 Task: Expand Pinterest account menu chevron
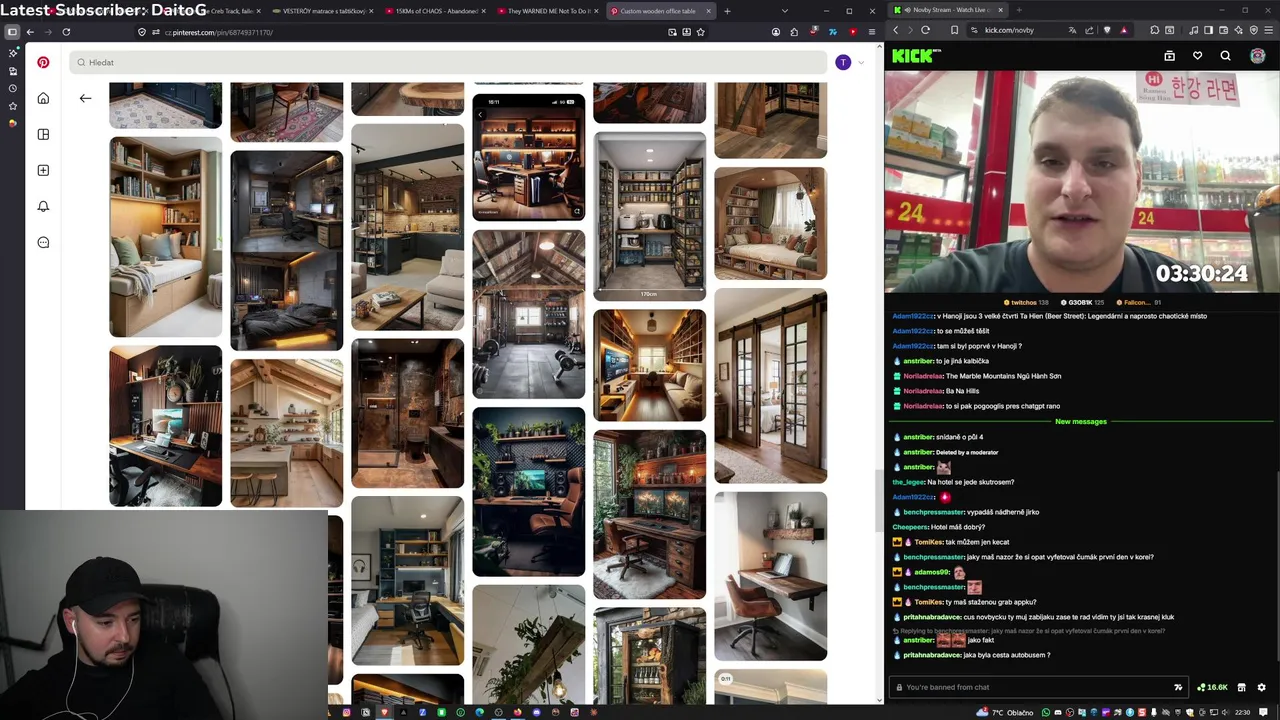[x=861, y=62]
